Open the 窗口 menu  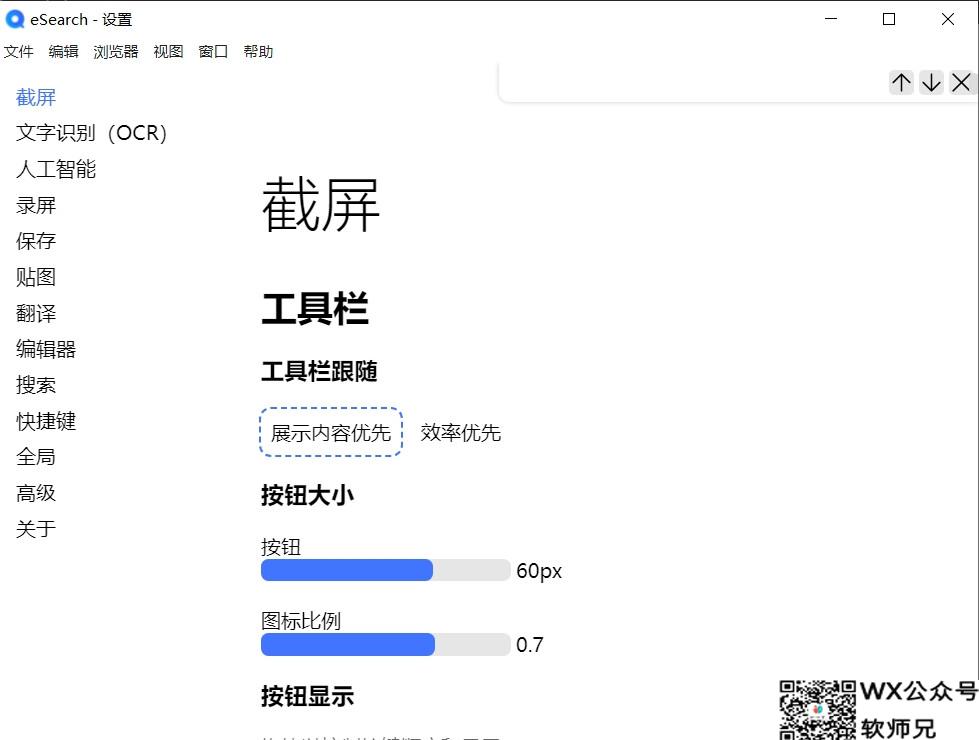pos(213,51)
